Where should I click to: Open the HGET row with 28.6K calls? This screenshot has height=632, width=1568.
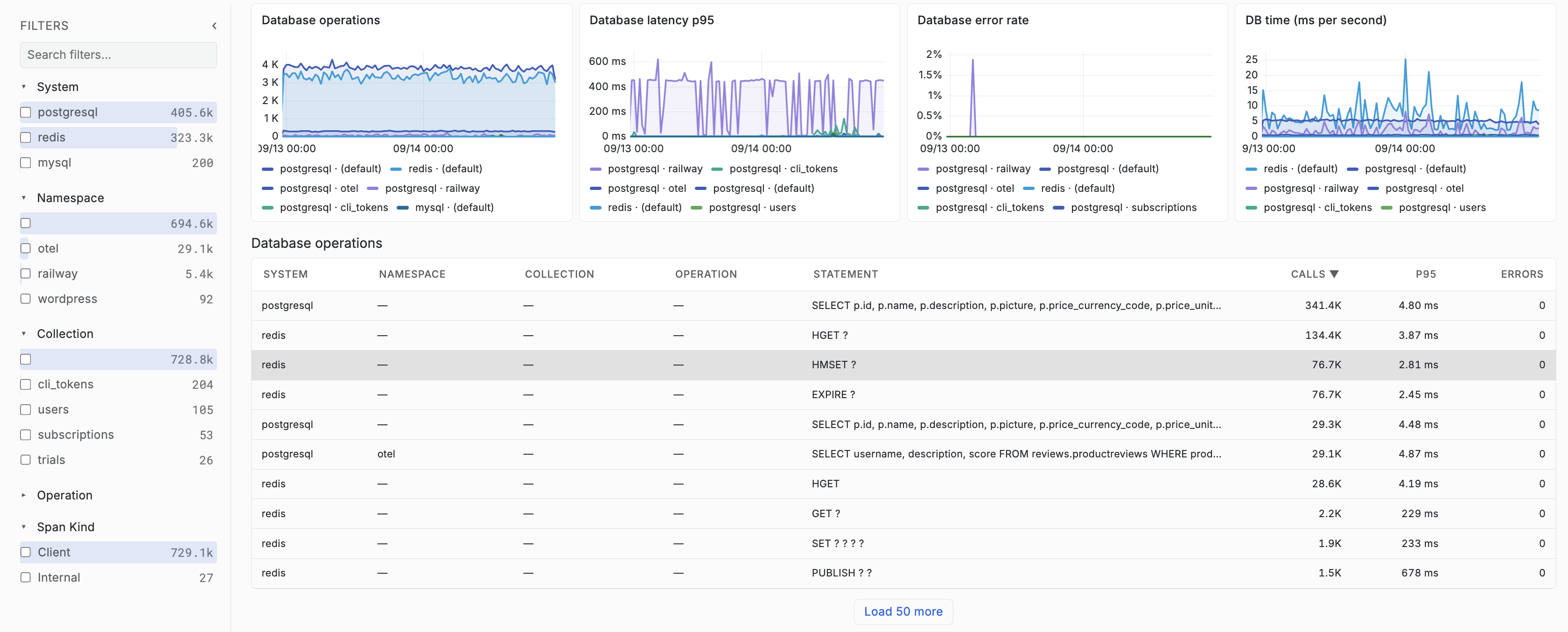coord(903,484)
